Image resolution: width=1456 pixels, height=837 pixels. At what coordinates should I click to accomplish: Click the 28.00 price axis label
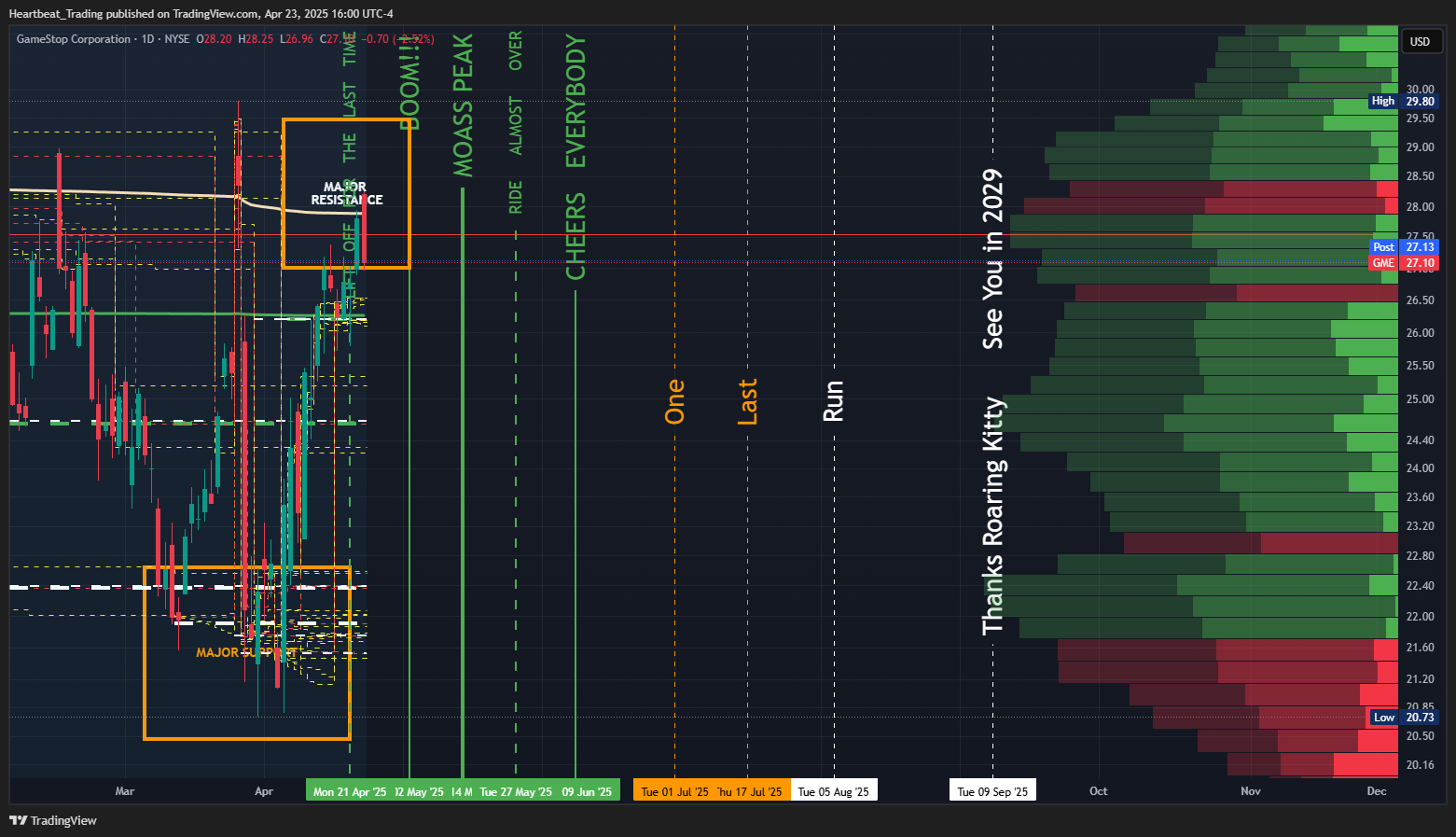(1420, 207)
